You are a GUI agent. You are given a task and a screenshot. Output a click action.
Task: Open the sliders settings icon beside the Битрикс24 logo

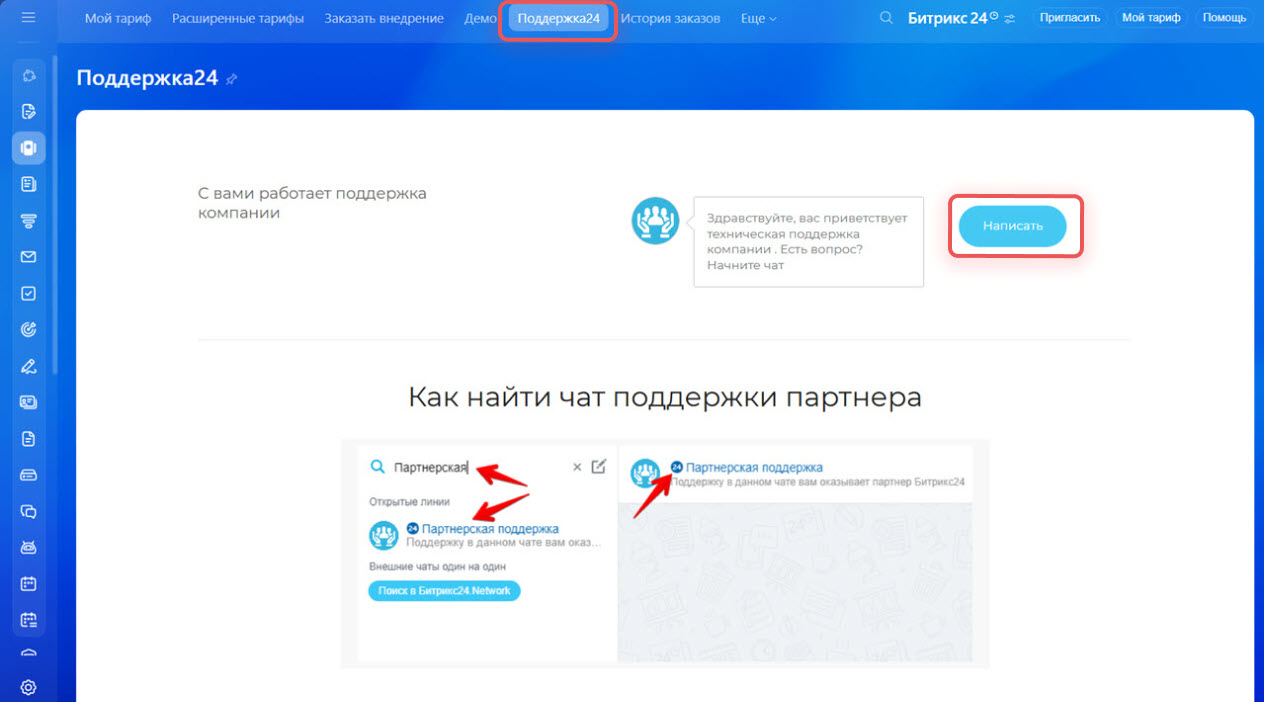click(1010, 19)
